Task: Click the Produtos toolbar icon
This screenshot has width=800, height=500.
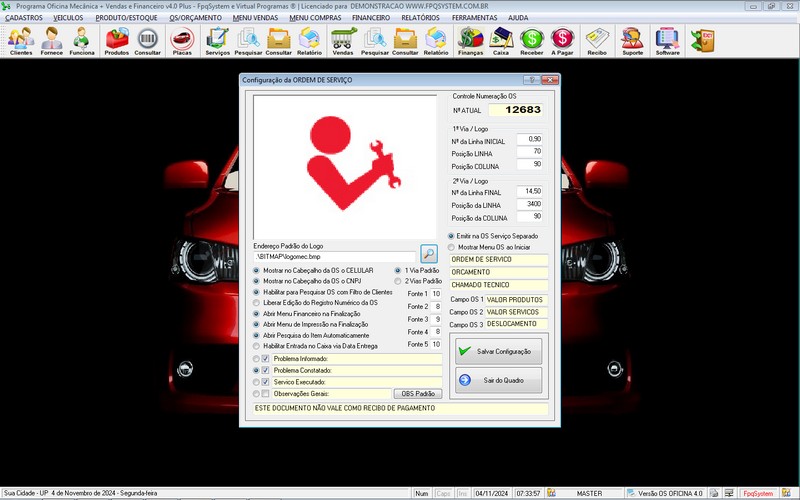Action: 116,40
